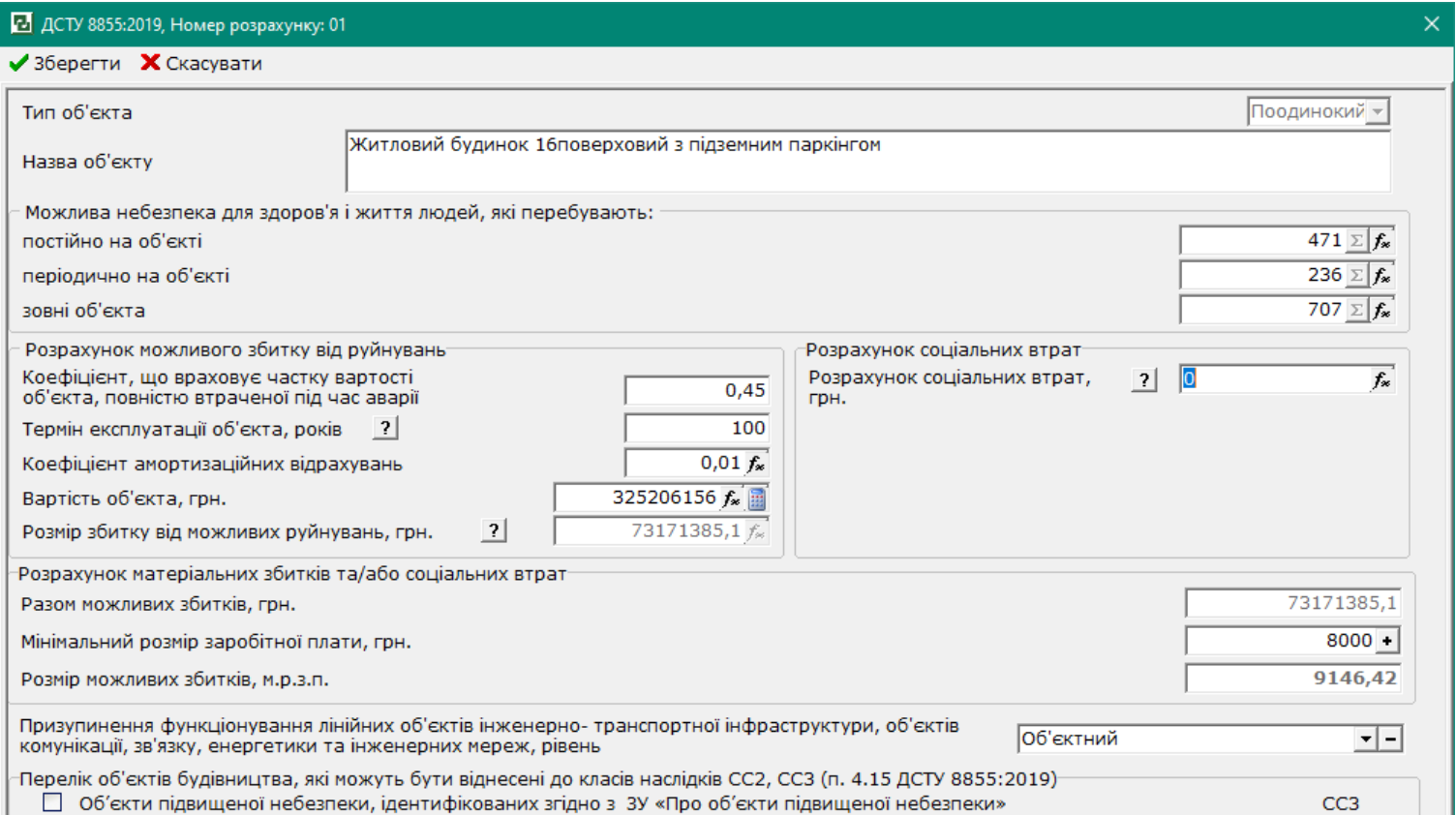Click Скасувати to cancel changes

coord(201,64)
